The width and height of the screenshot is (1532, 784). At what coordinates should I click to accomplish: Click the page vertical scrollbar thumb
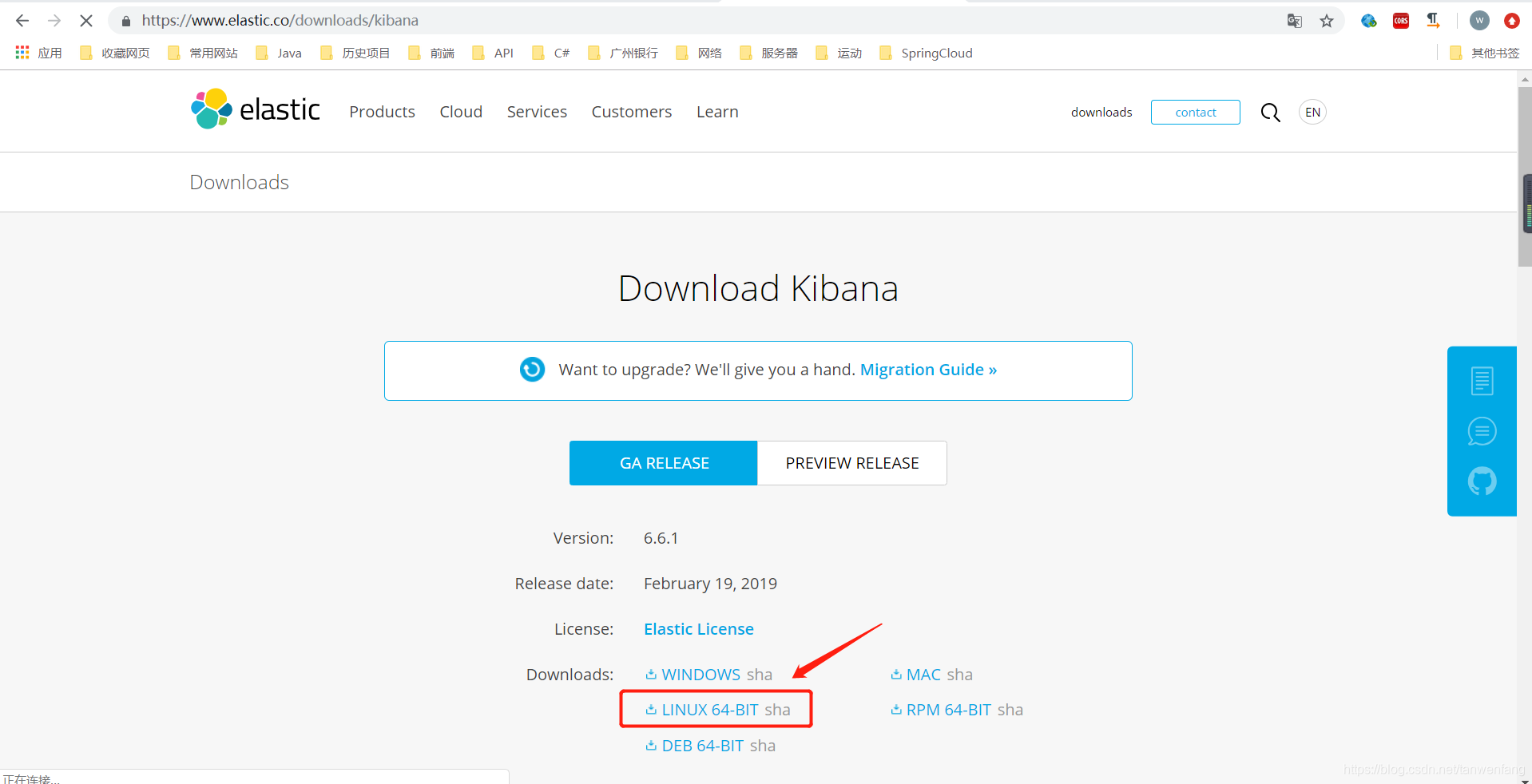pyautogui.click(x=1525, y=176)
